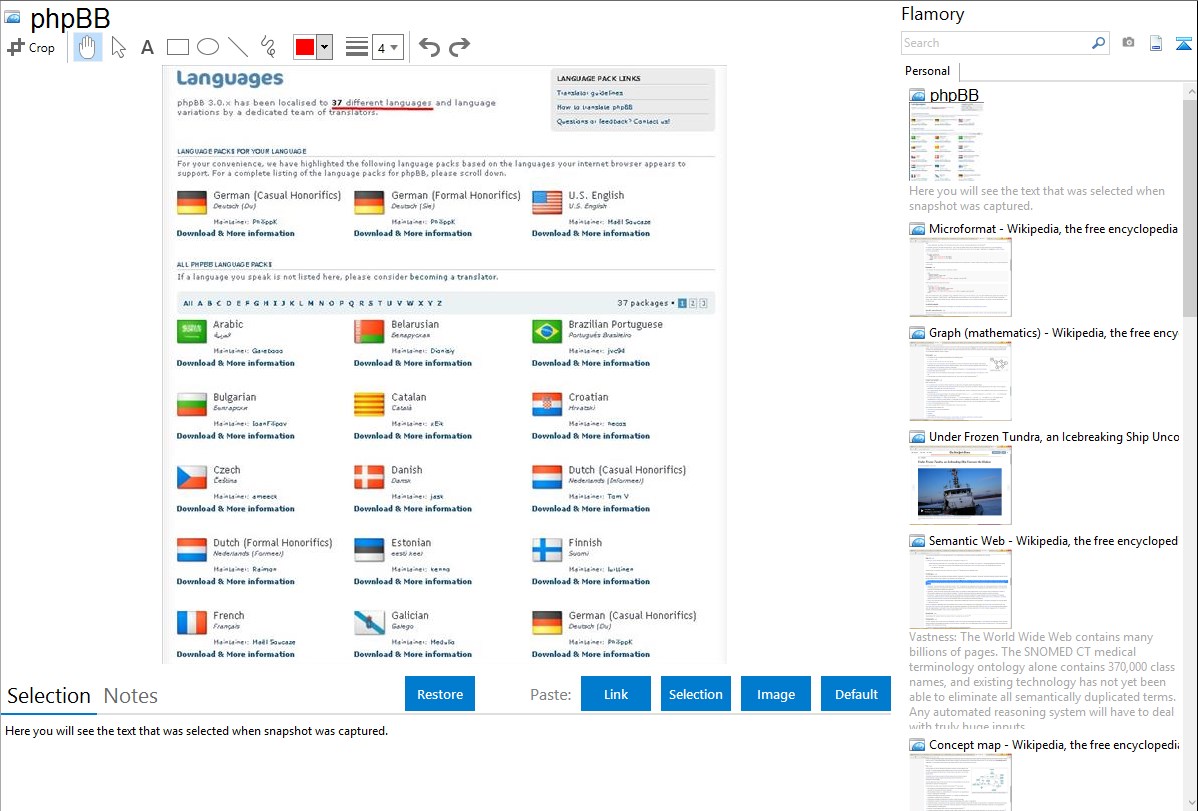This screenshot has height=811, width=1198.
Task: Click the camera capture snapshot icon
Action: 1128,43
